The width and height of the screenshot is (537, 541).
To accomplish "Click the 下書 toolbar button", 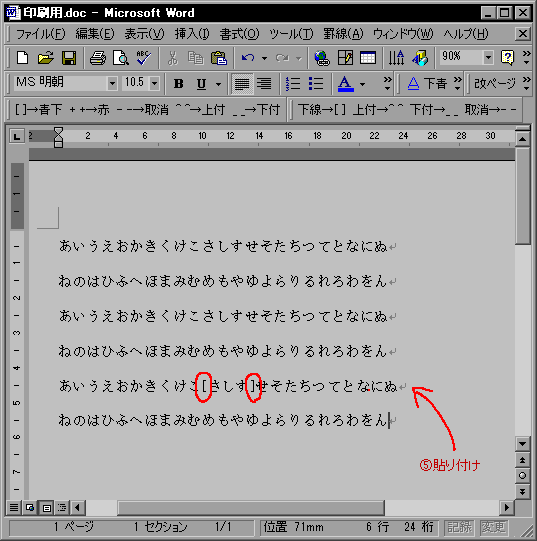I will point(427,83).
